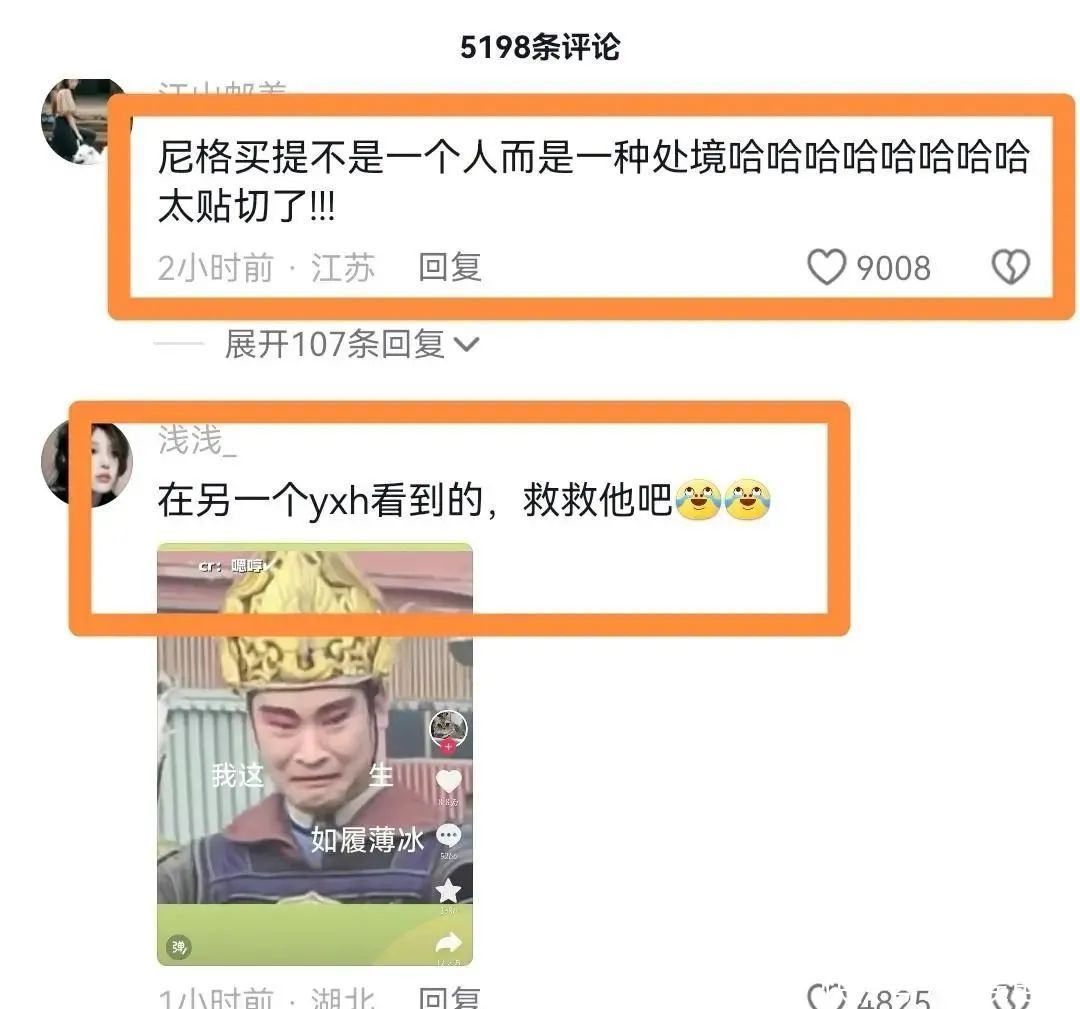
Task: Like the comment with 9008 likes
Action: point(827,267)
